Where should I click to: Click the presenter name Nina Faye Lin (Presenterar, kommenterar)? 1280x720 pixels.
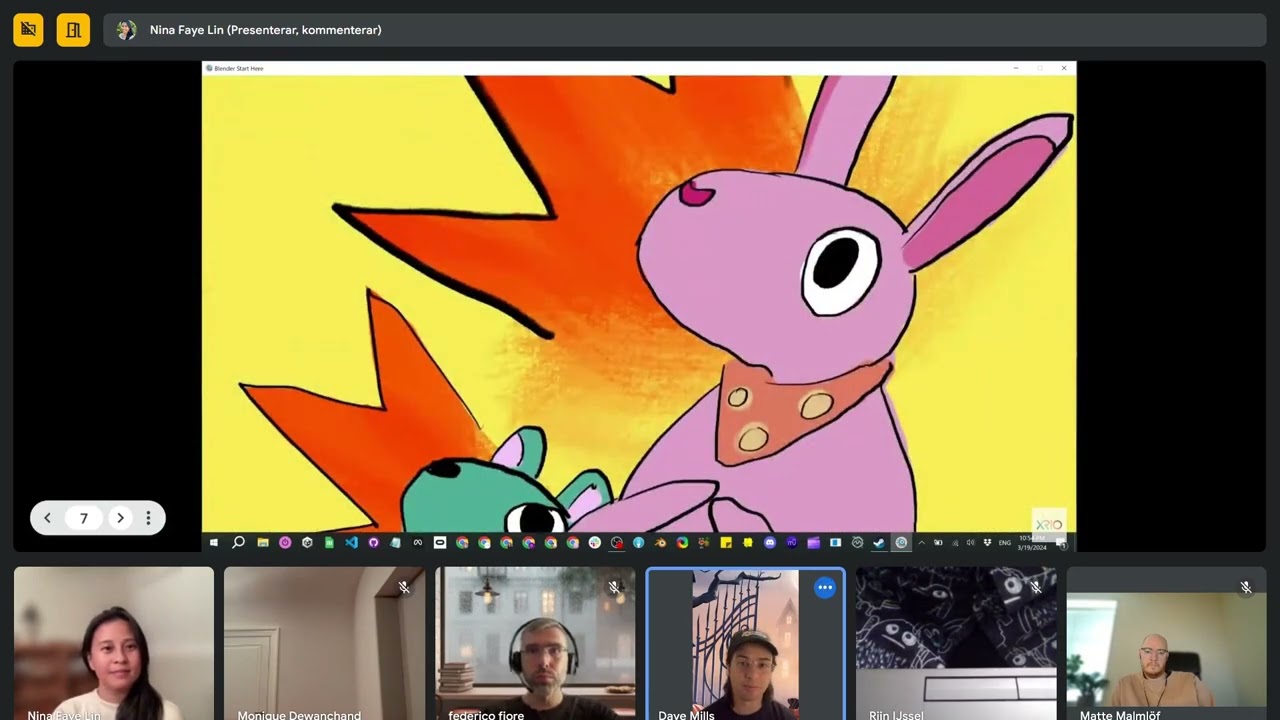pyautogui.click(x=266, y=30)
